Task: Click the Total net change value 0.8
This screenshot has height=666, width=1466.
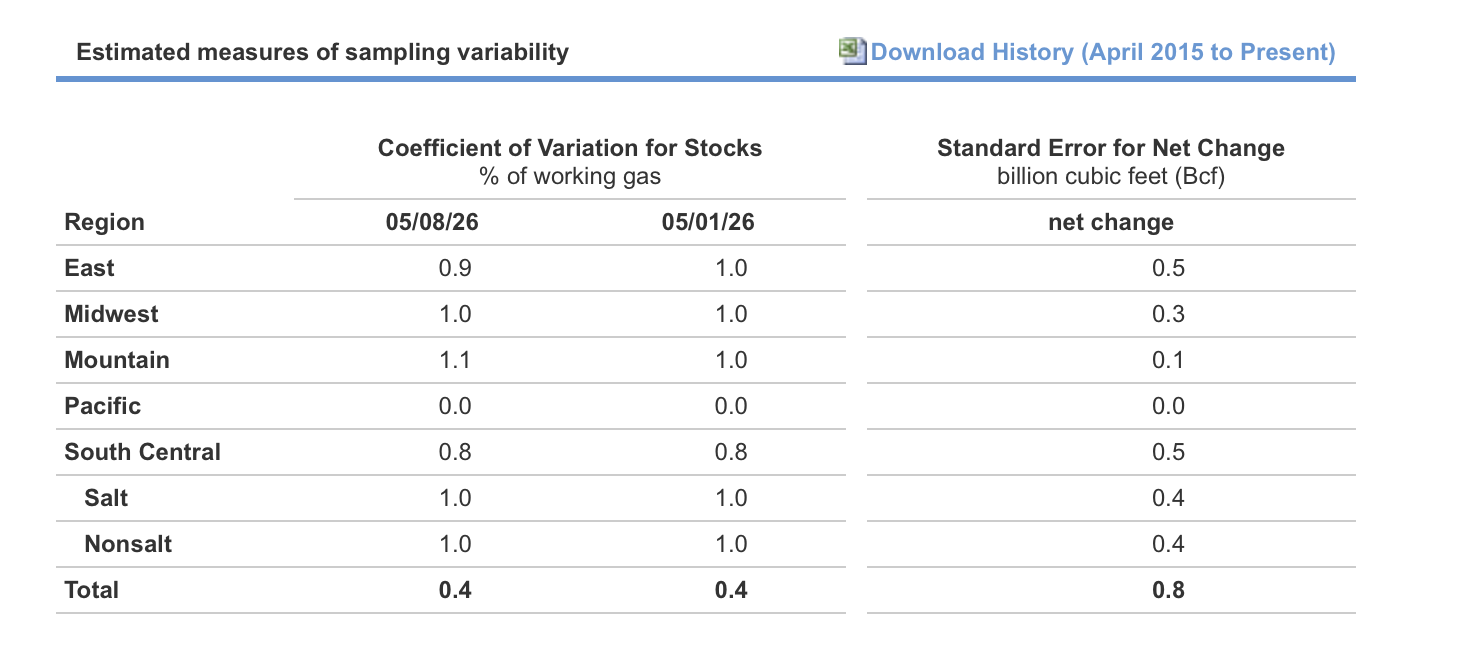Action: (1168, 590)
